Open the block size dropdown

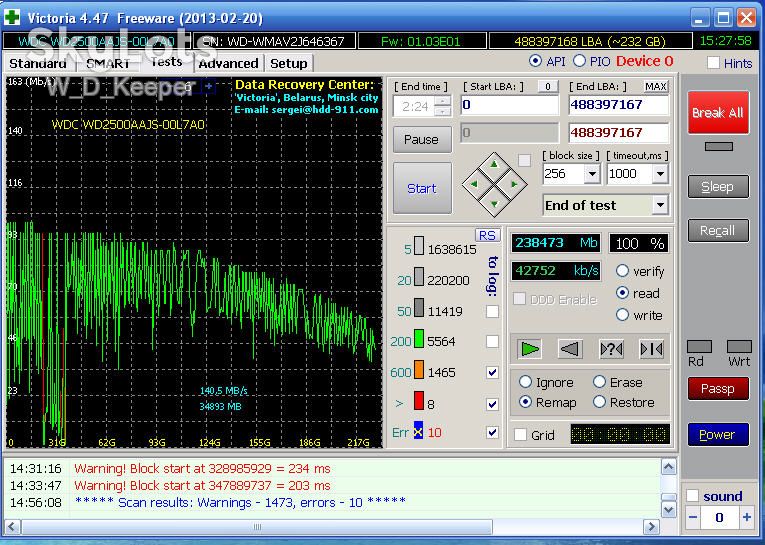(x=592, y=174)
